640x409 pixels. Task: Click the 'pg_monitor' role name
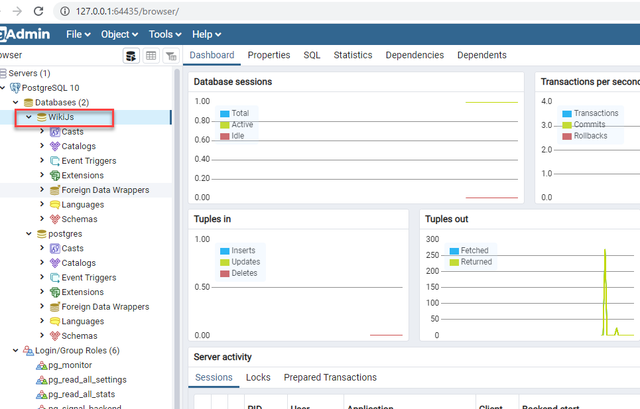[70, 365]
